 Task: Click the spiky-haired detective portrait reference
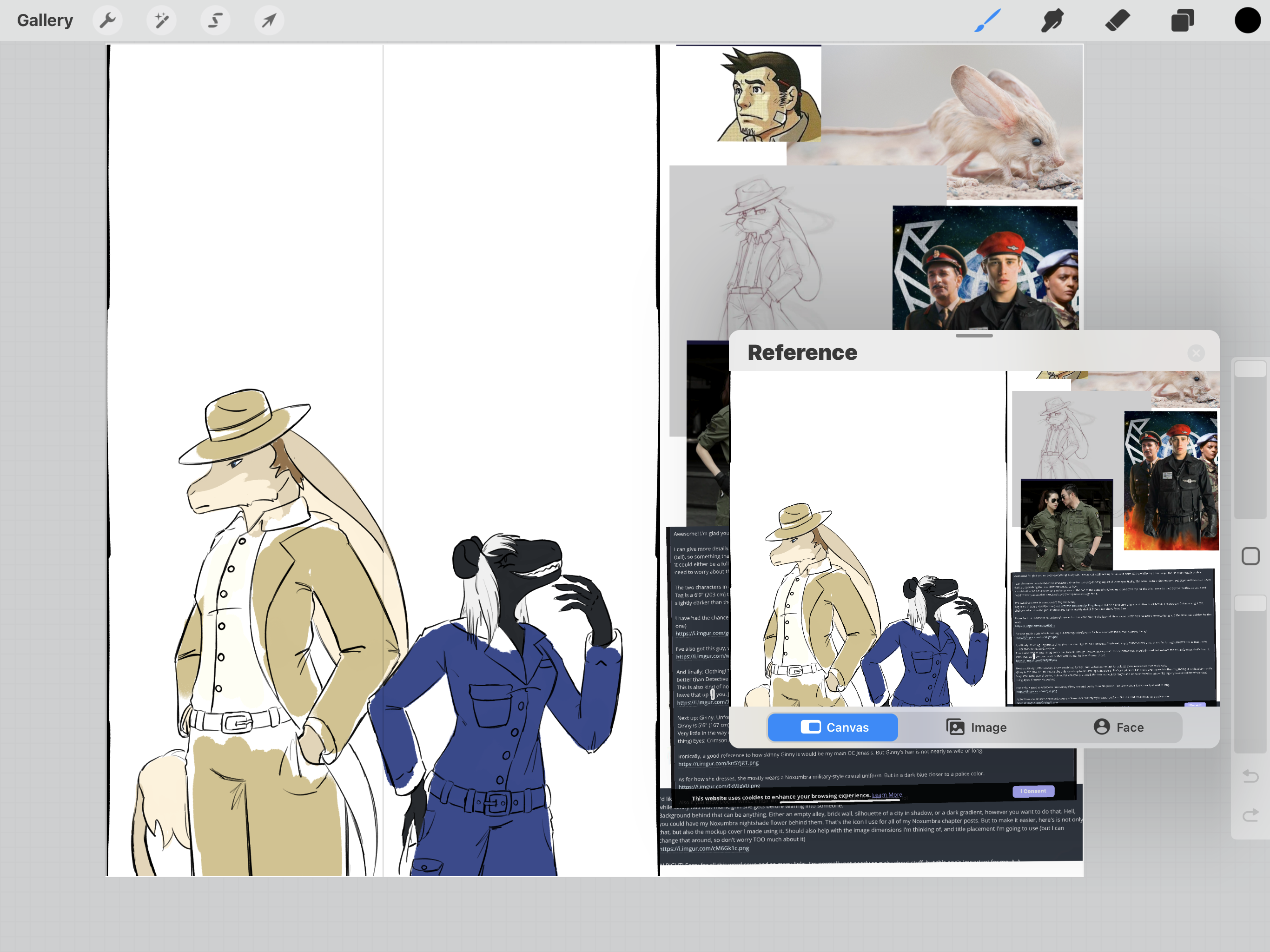(768, 94)
